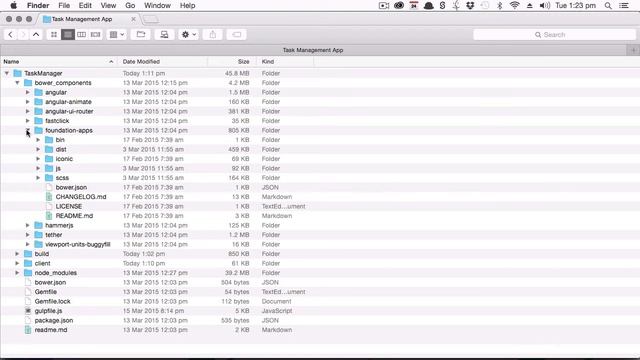Open Spotlight search in menu bar
Image resolution: width=640 pixels, height=360 pixels.
(608, 6)
